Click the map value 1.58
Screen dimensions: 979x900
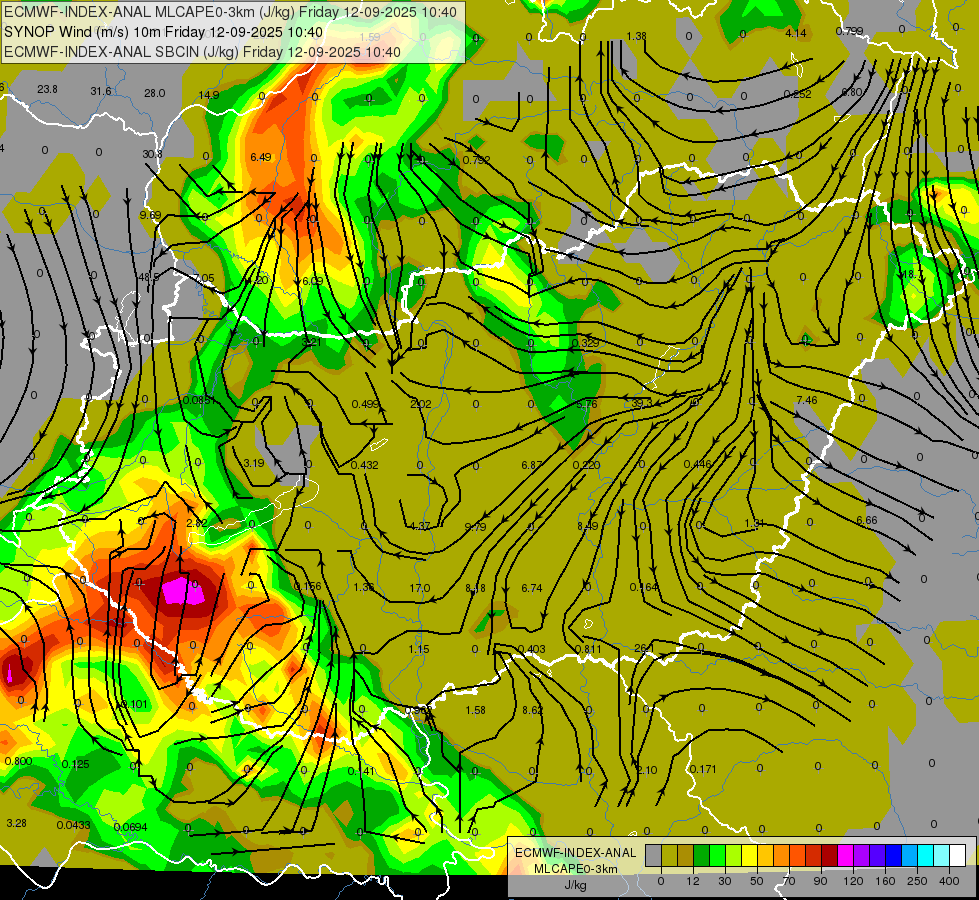point(476,710)
